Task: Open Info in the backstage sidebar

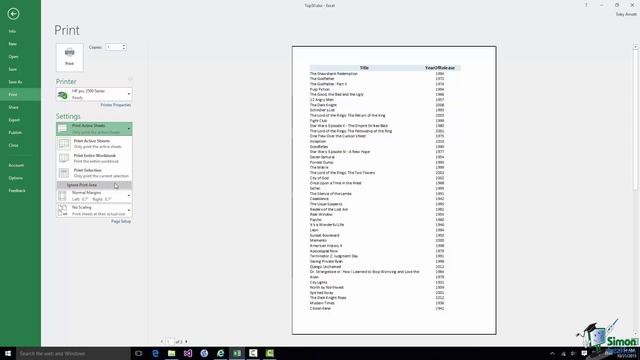Action: point(12,31)
